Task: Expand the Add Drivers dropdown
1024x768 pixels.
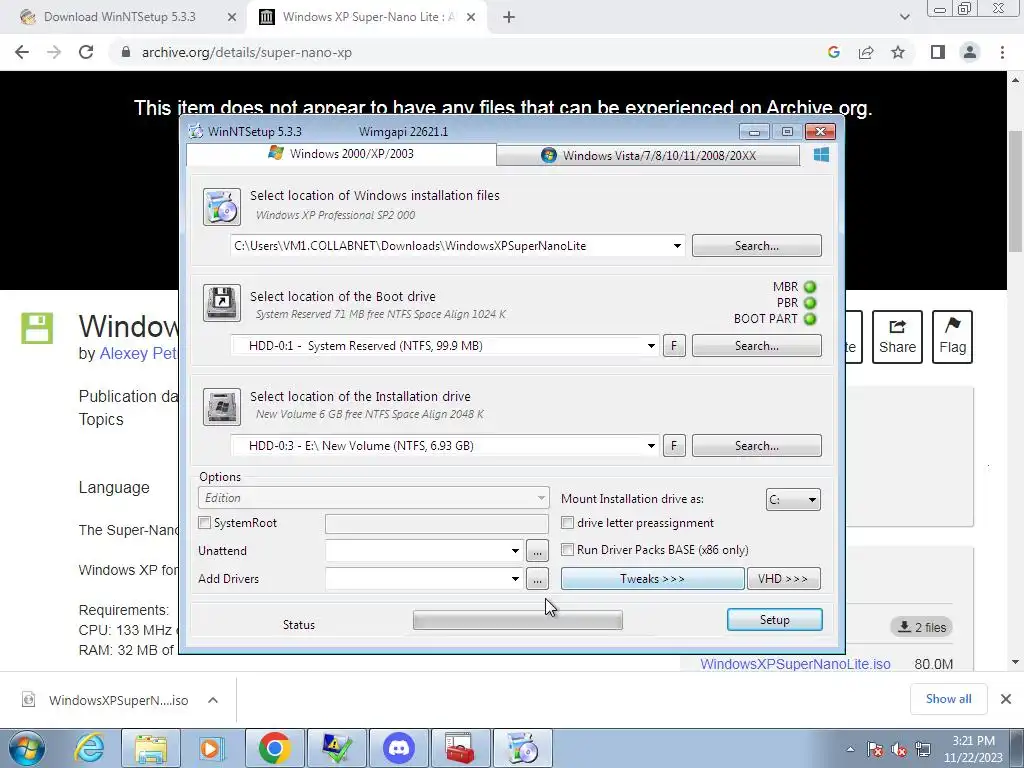Action: [515, 579]
